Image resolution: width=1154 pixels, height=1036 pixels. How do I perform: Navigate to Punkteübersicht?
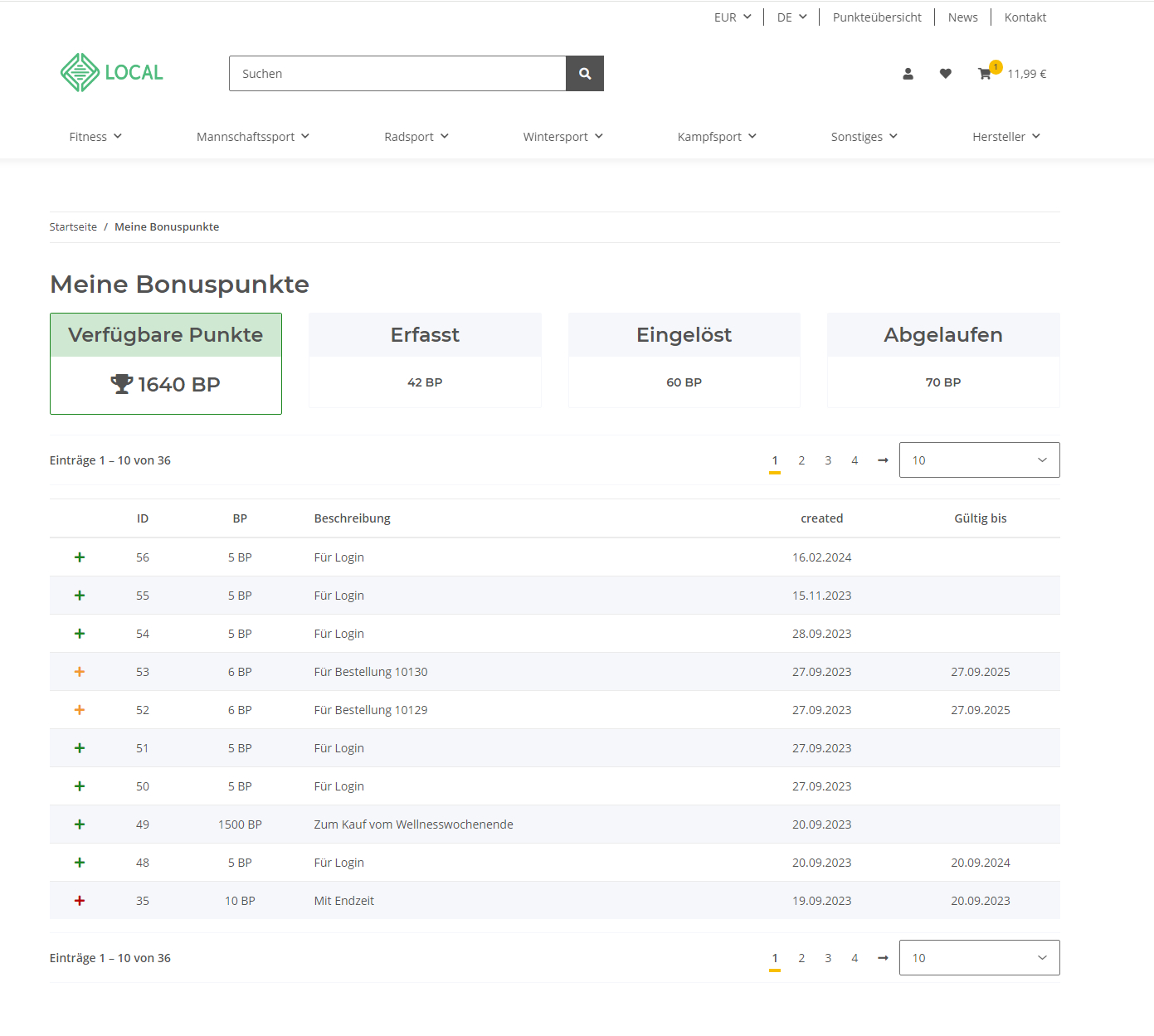pyautogui.click(x=877, y=17)
